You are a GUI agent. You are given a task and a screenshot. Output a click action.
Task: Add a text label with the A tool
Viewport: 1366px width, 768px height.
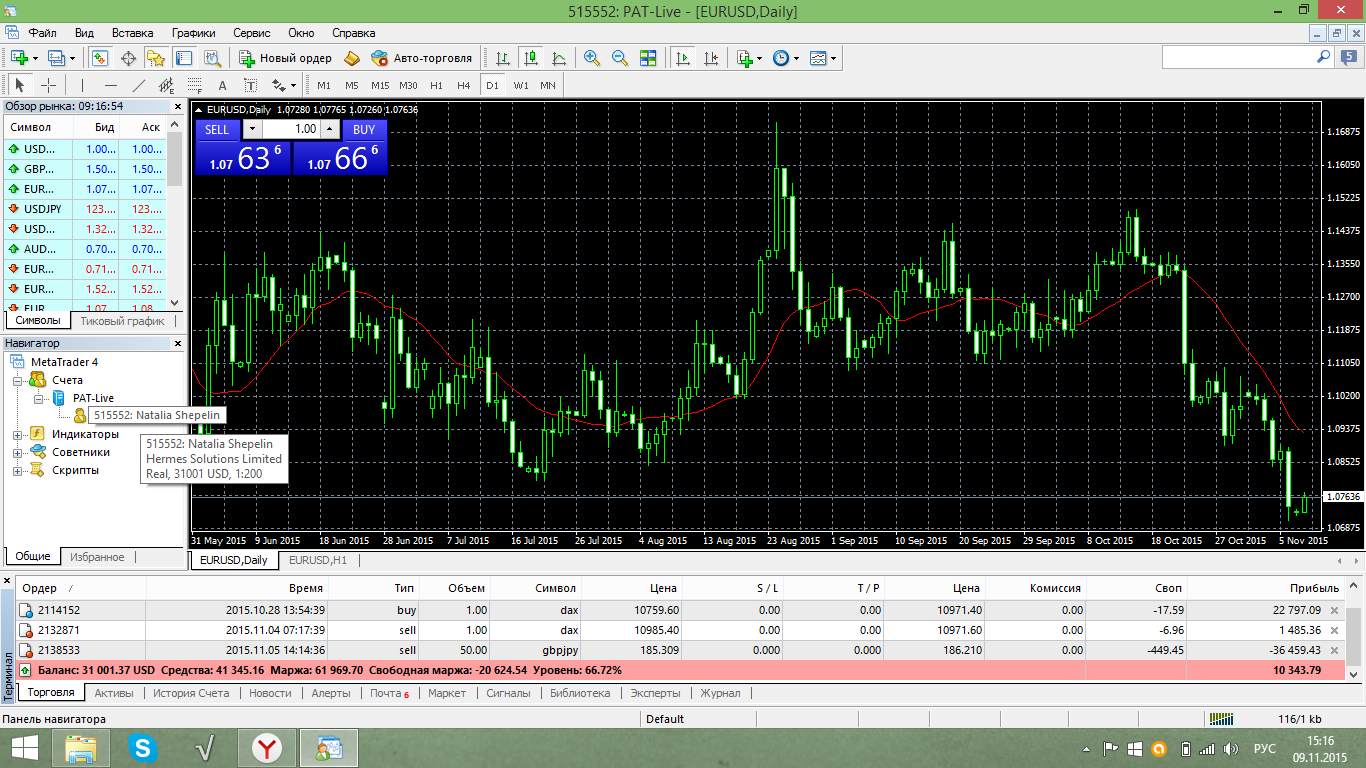point(222,85)
